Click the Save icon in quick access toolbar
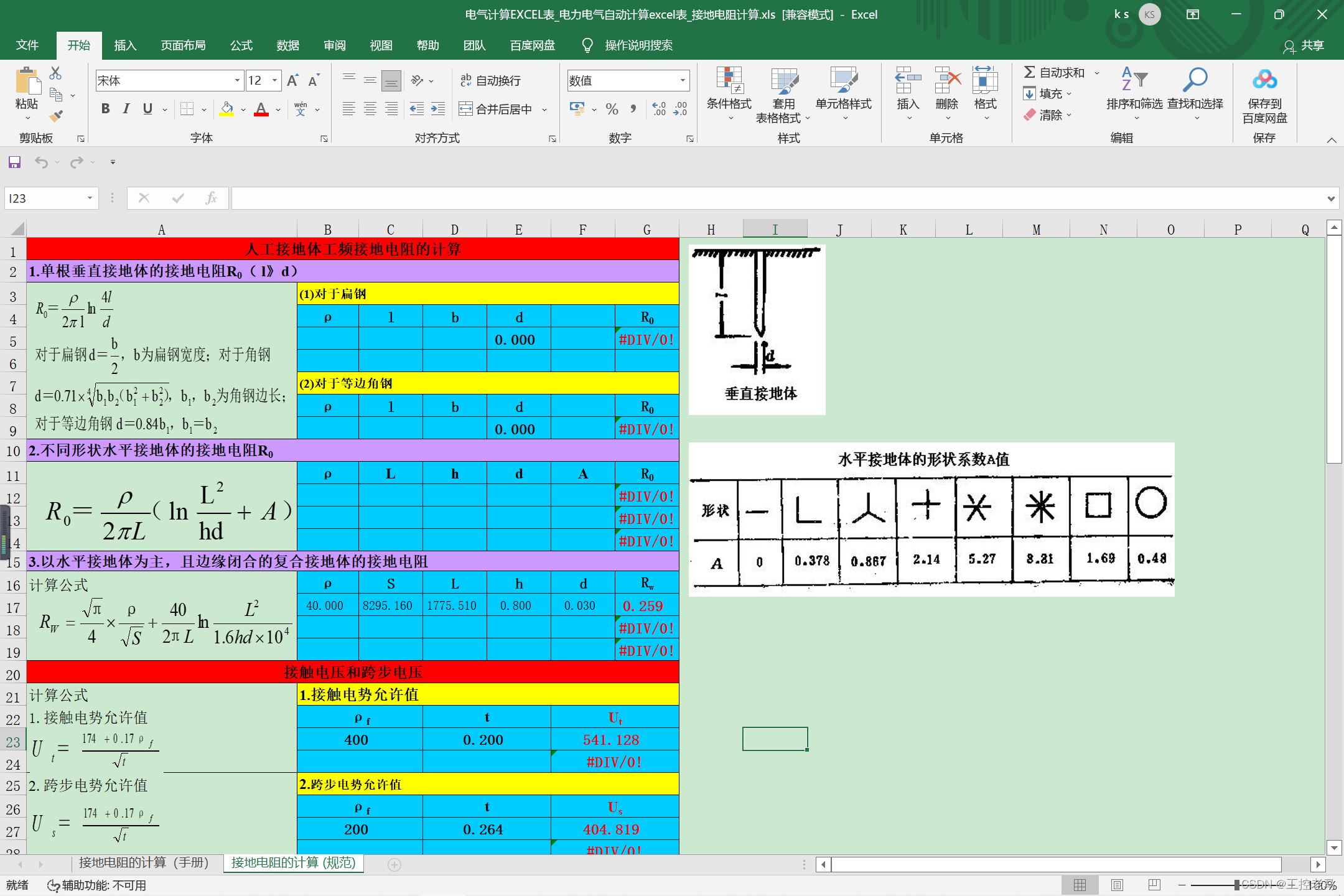 point(14,162)
